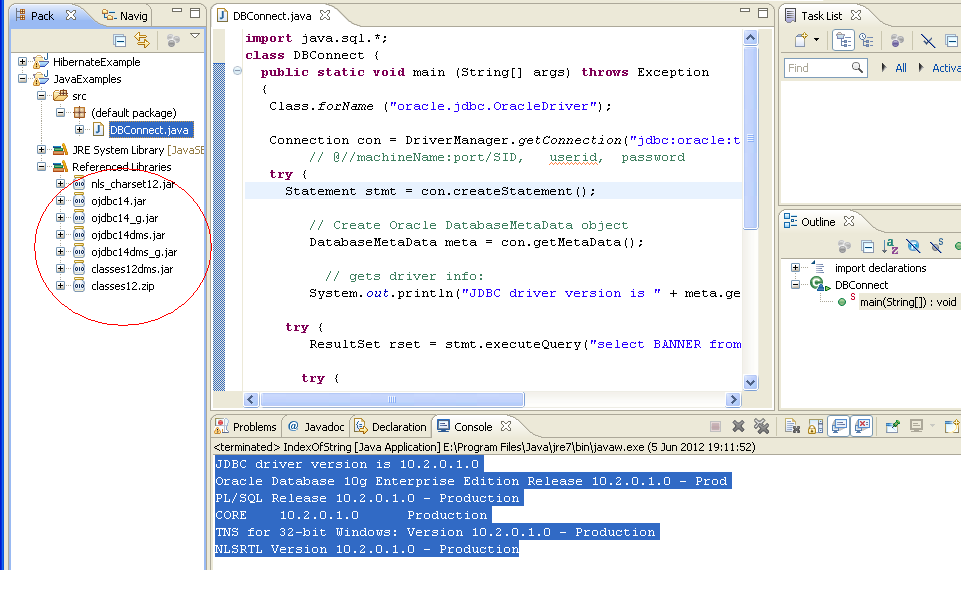Clear the Console output
This screenshot has height=614, width=962.
point(792,426)
